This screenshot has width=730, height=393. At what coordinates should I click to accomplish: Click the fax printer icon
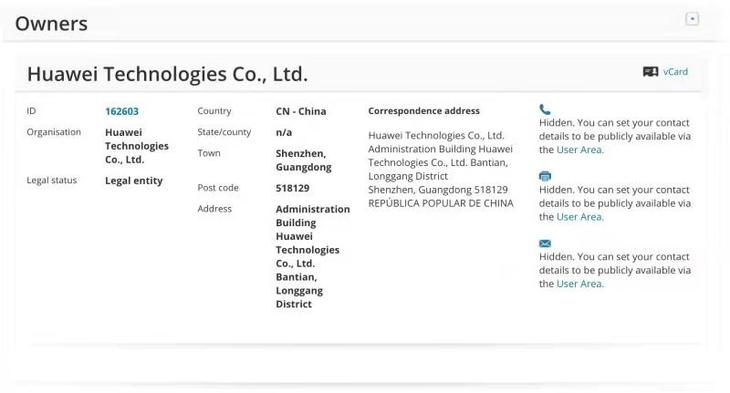coord(545,176)
